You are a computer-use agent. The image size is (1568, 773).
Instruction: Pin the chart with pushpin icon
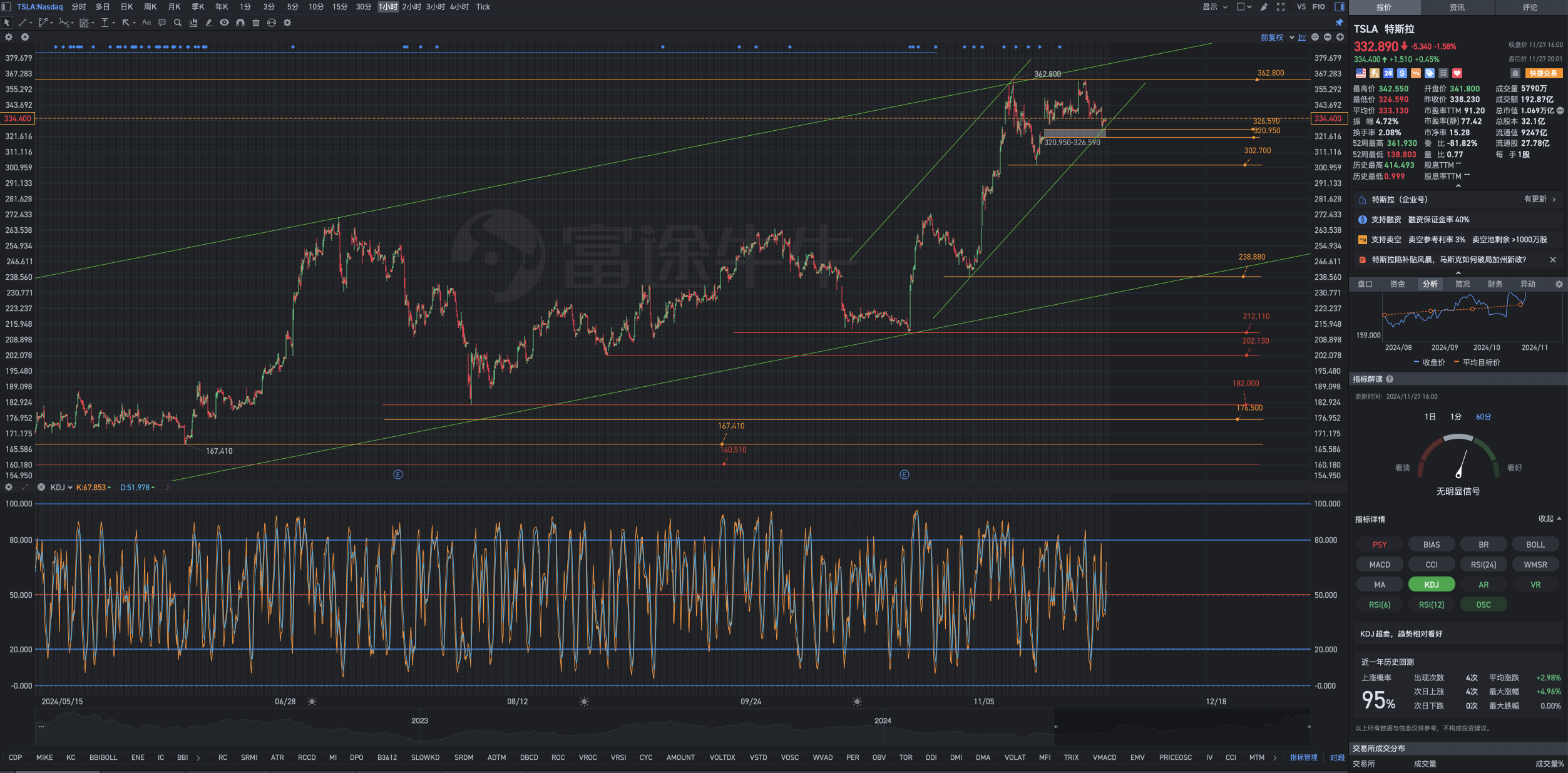click(x=1340, y=23)
